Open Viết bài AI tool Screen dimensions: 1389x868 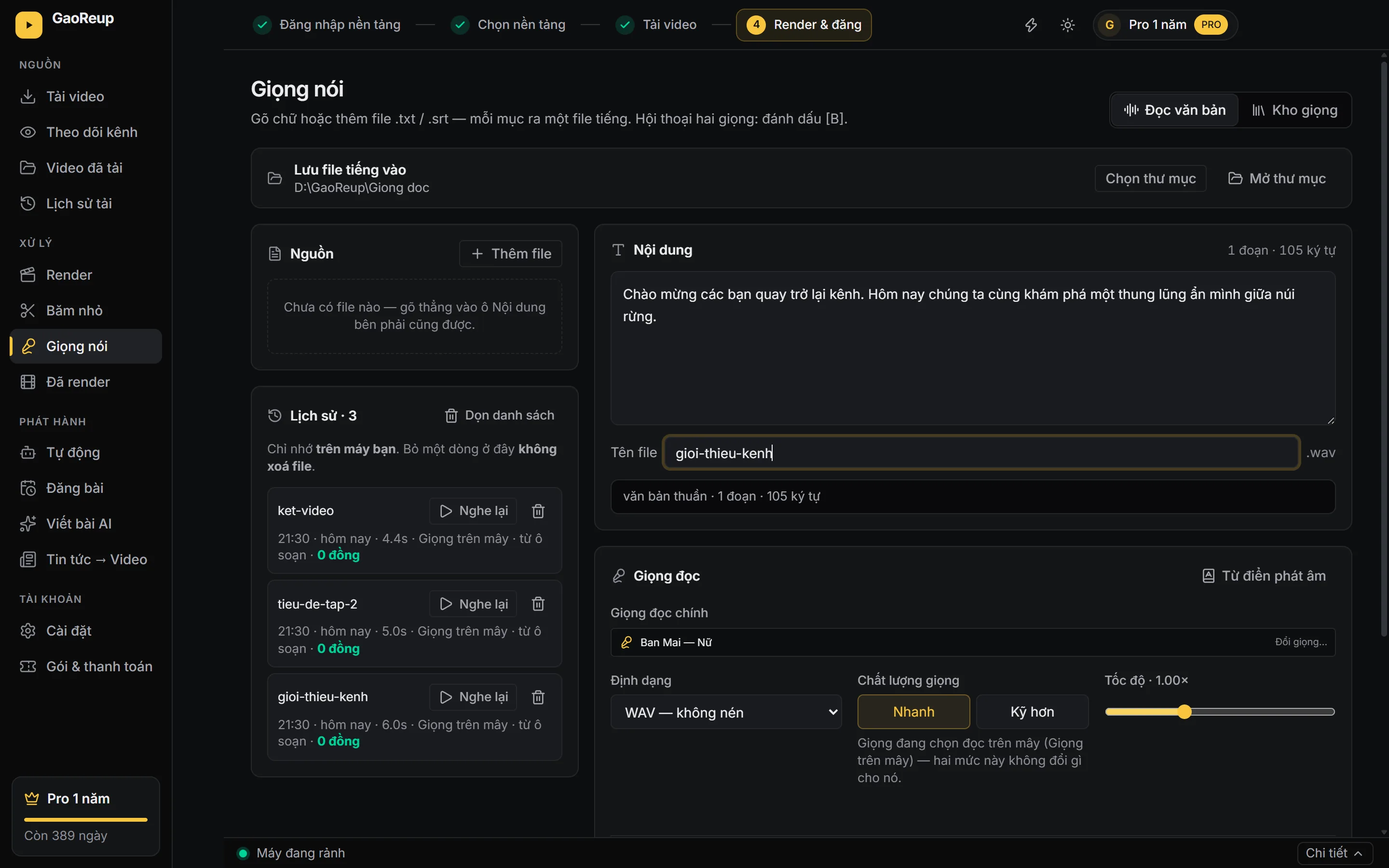(x=86, y=524)
